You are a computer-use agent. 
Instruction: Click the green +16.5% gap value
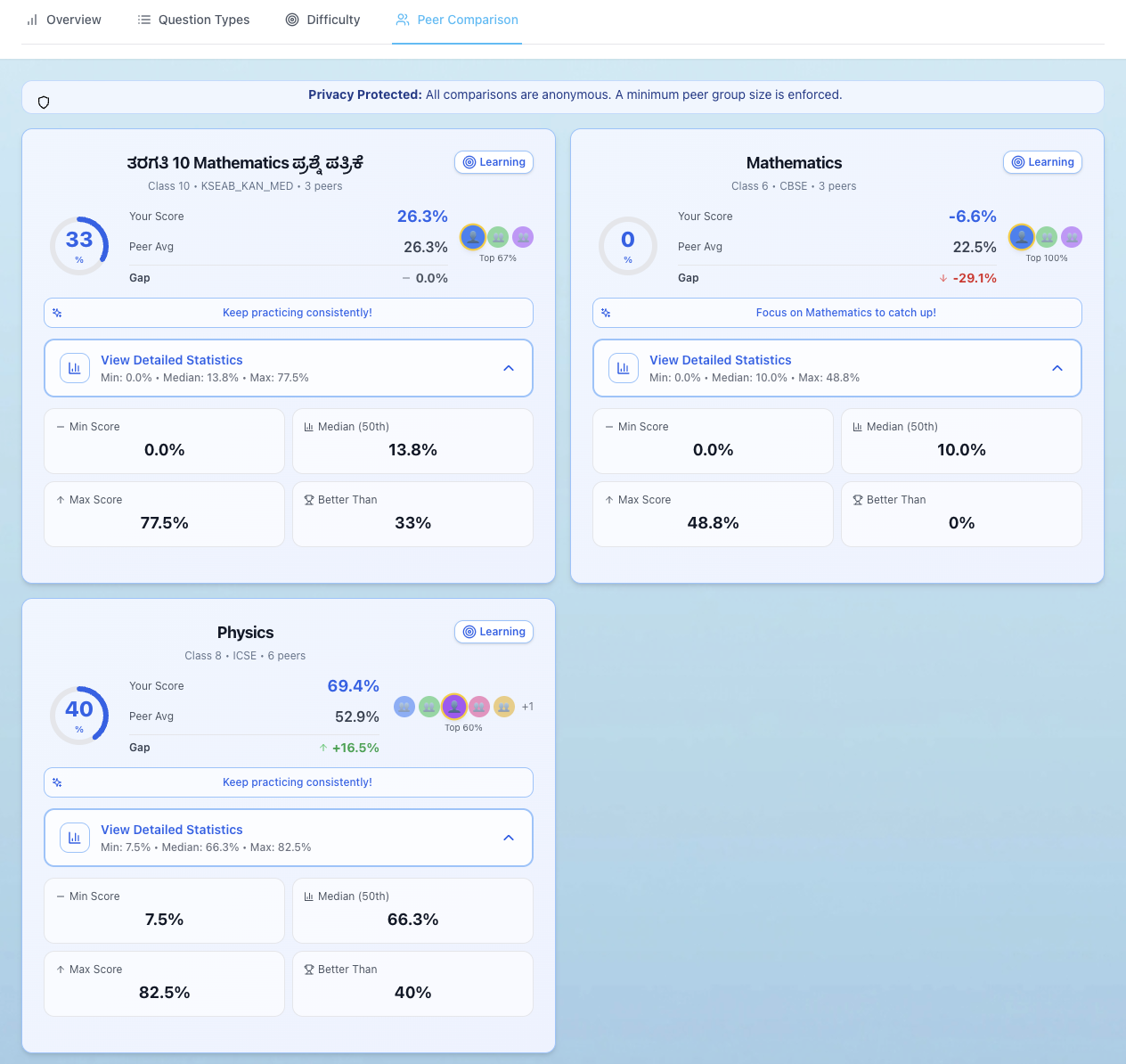pos(355,748)
